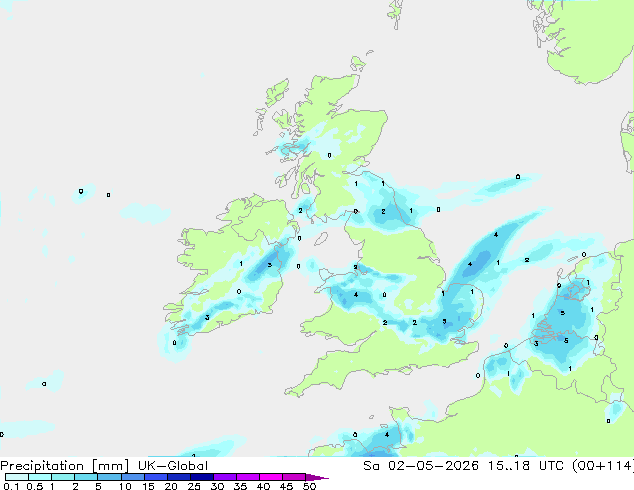Click the '0.5' legend scale label
This screenshot has height=490, width=634.
[35, 486]
